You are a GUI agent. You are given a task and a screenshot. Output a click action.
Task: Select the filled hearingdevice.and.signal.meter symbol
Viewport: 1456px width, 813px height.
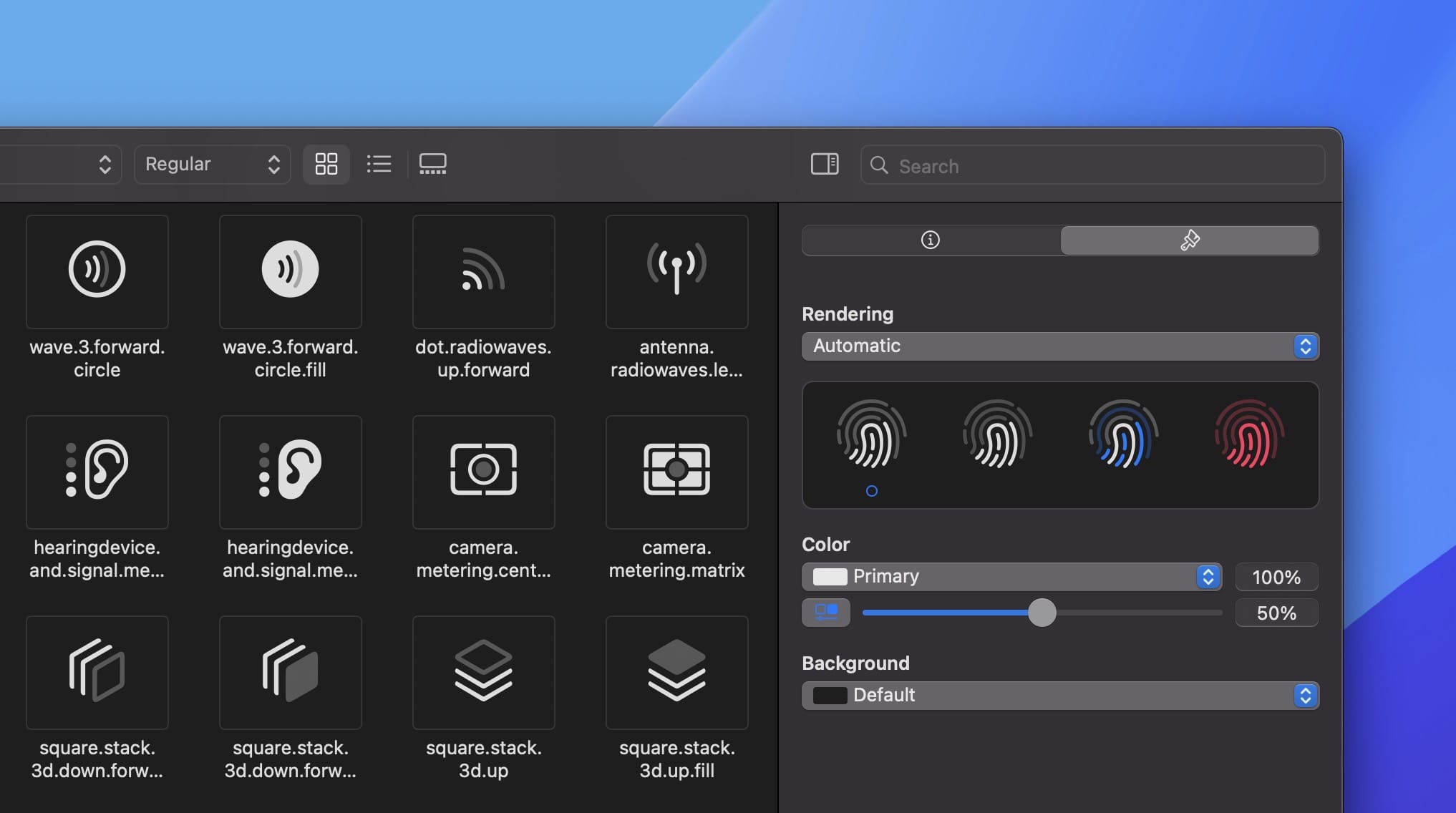pyautogui.click(x=291, y=472)
